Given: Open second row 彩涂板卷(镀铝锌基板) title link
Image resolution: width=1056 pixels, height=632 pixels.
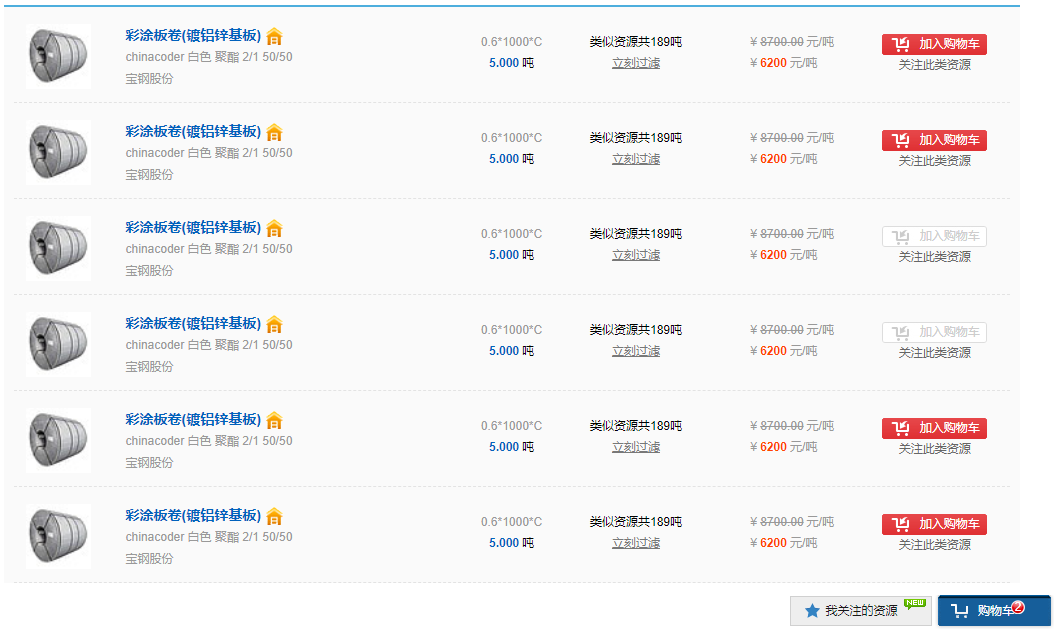Looking at the screenshot, I should coord(193,131).
